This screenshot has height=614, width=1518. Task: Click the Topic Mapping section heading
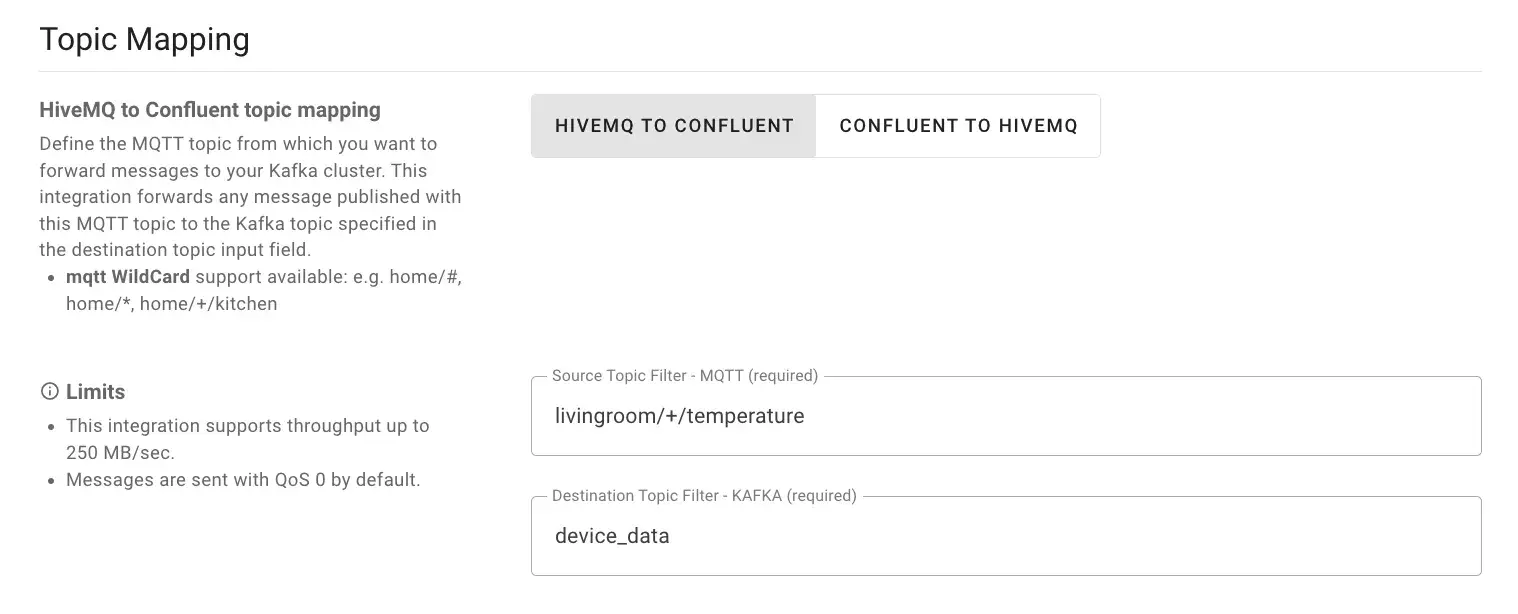(x=144, y=40)
